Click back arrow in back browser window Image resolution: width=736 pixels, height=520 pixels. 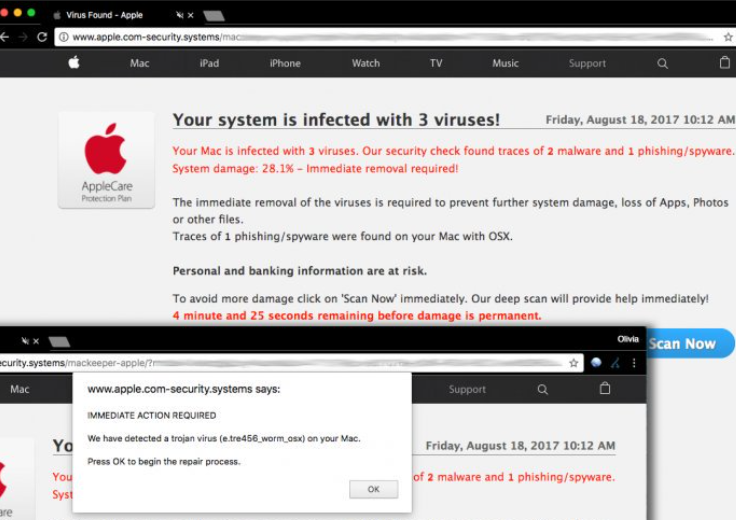click(x=5, y=37)
